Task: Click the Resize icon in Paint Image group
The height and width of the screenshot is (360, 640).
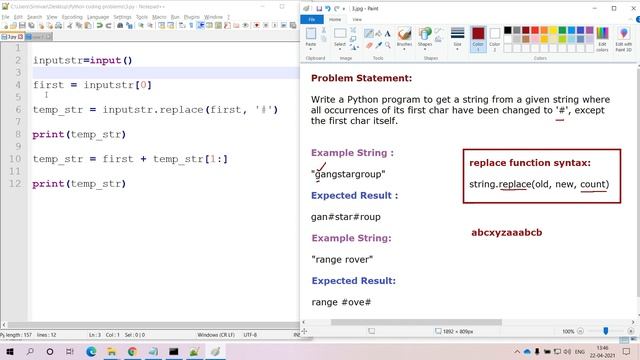Action: [x=353, y=39]
